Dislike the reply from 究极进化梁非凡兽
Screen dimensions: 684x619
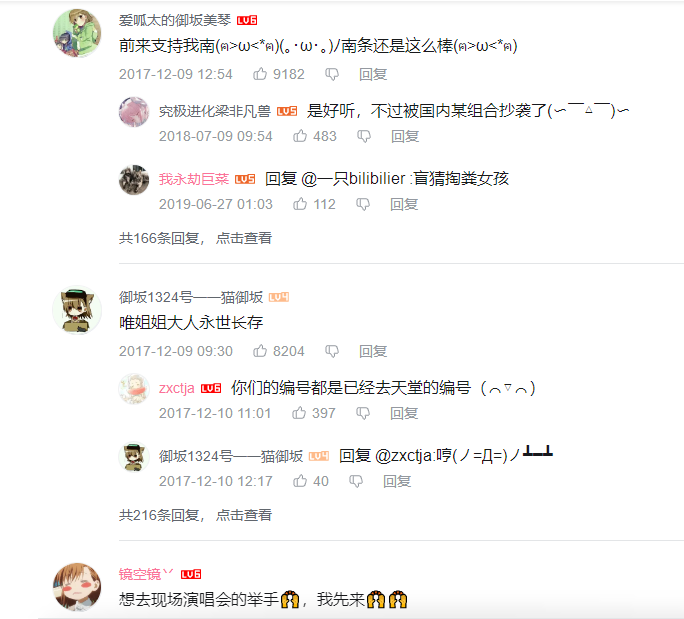point(364,136)
